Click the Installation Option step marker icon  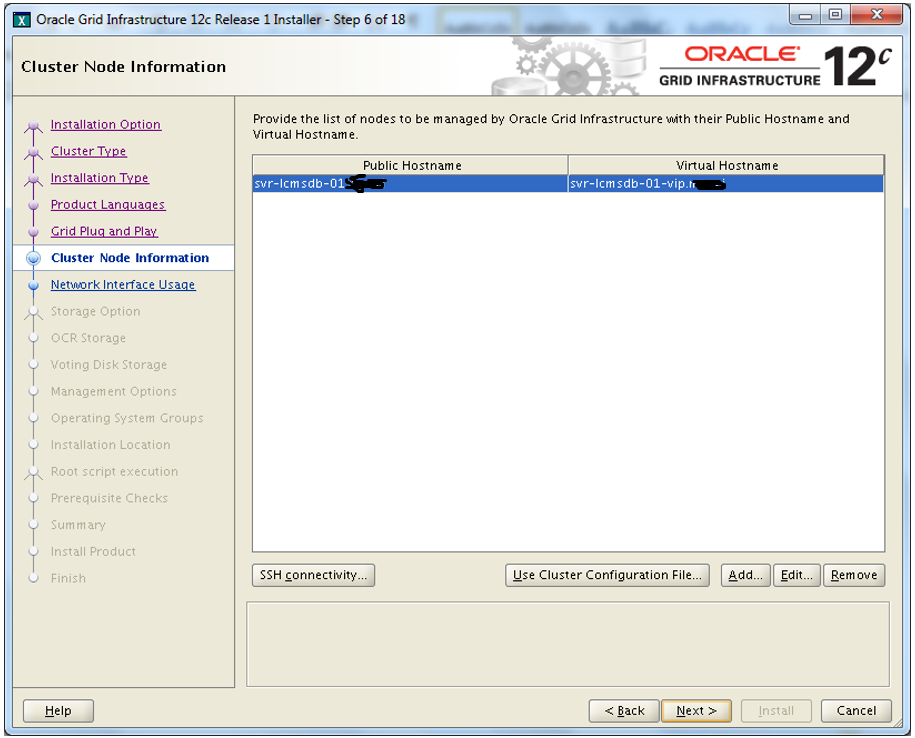[x=33, y=126]
